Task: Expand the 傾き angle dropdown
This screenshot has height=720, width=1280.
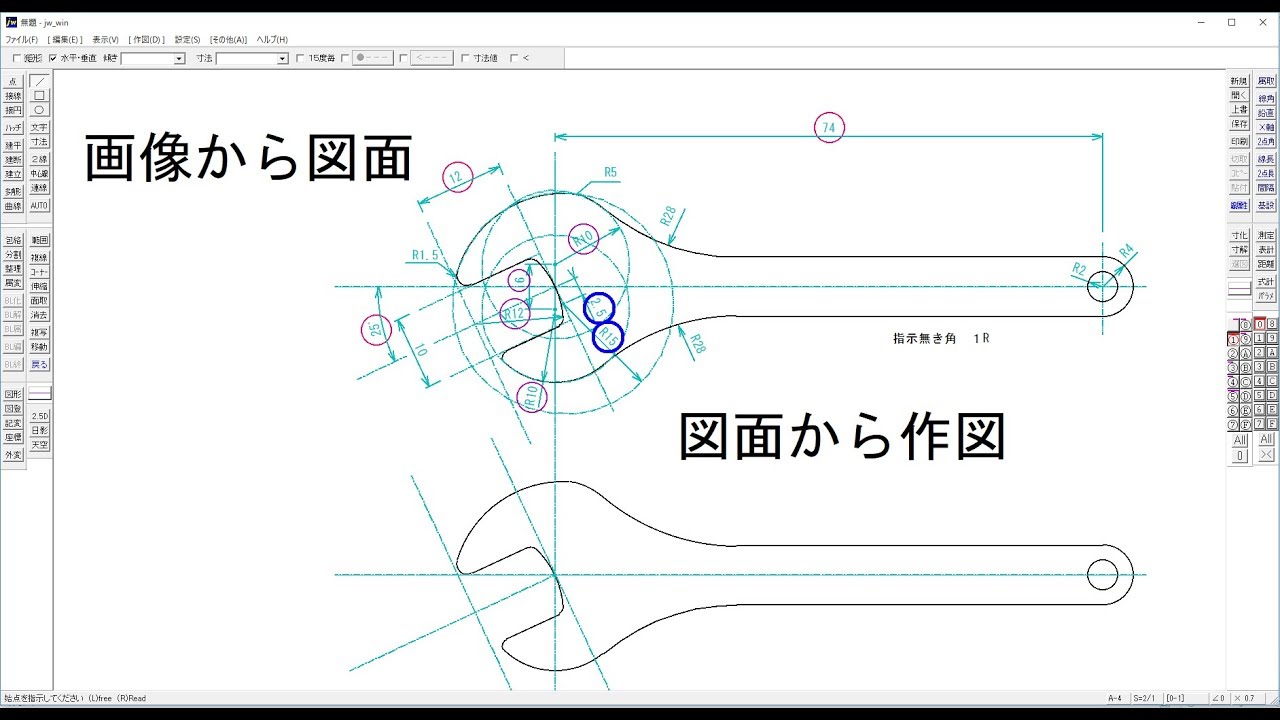Action: (x=180, y=59)
